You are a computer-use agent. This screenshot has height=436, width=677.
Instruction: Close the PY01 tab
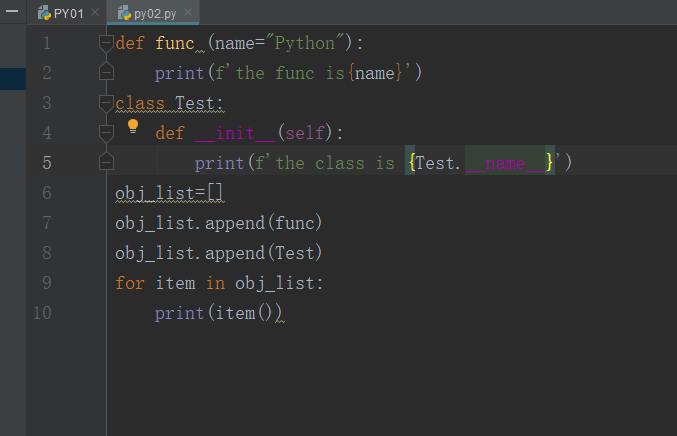click(x=95, y=13)
